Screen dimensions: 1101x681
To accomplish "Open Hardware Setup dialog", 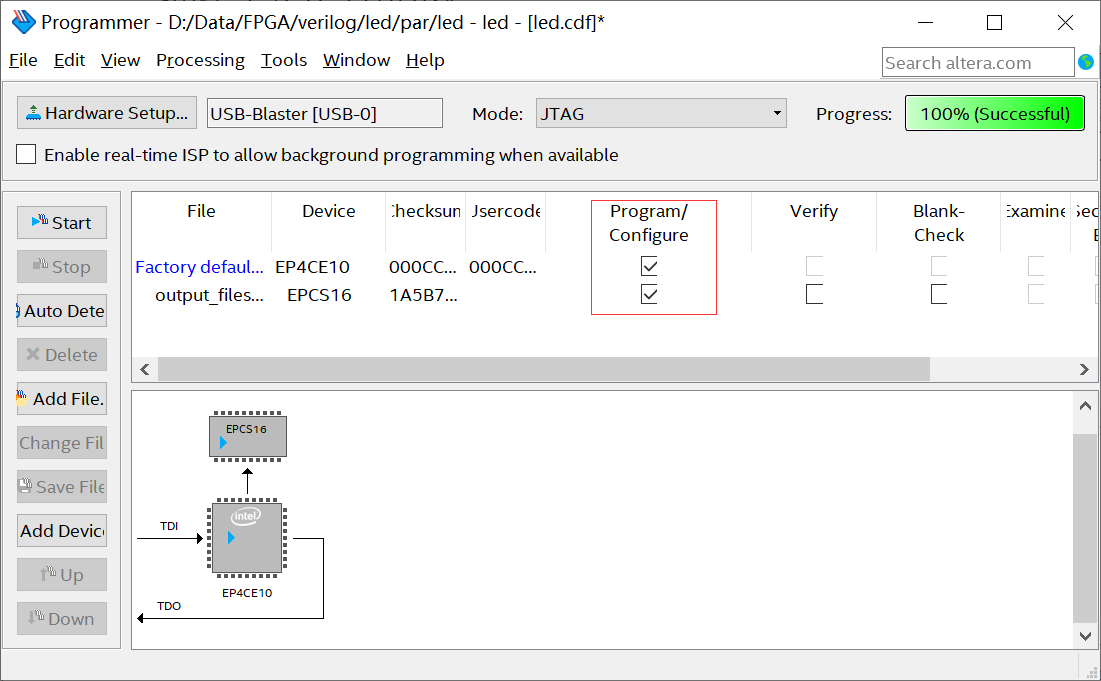I will pyautogui.click(x=107, y=113).
